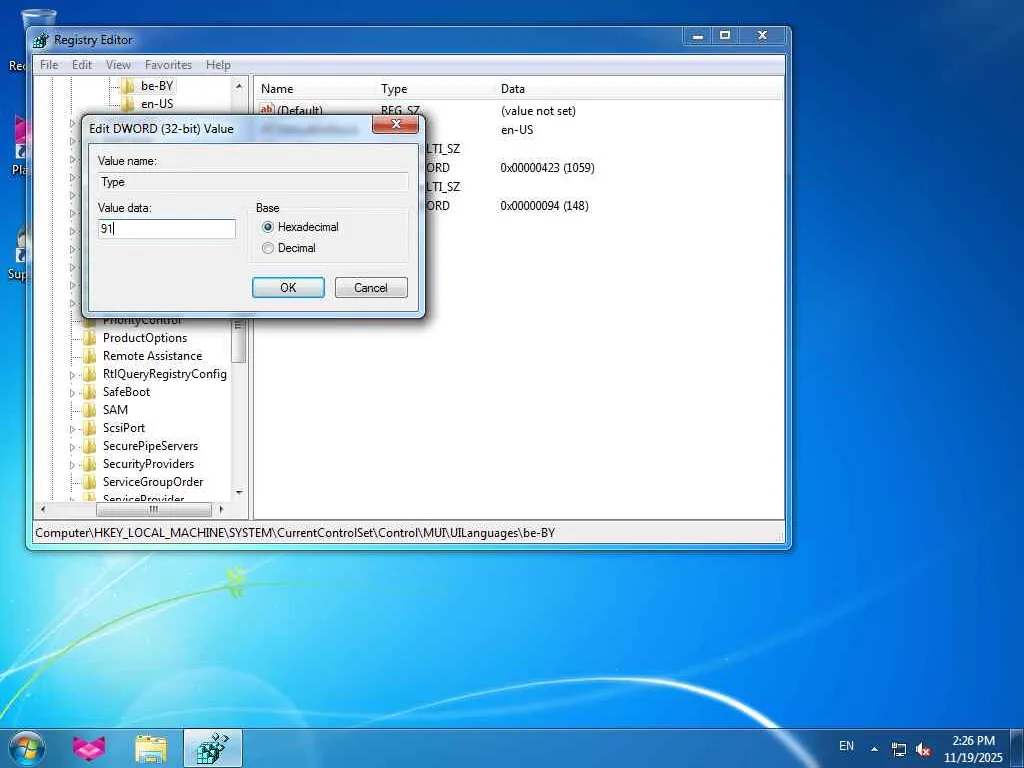Click the tree horizontal scroll right arrow
1024x768 pixels.
(x=221, y=509)
